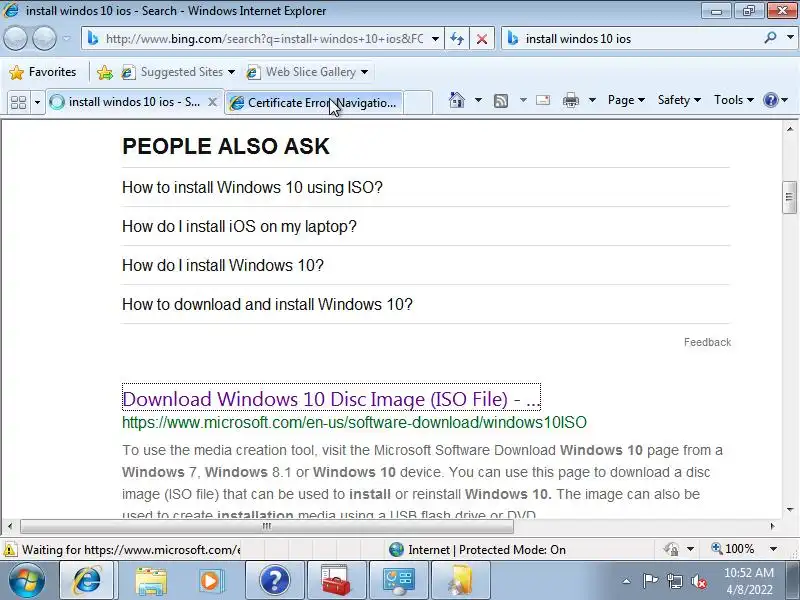Open a new blank tab

pyautogui.click(x=418, y=103)
